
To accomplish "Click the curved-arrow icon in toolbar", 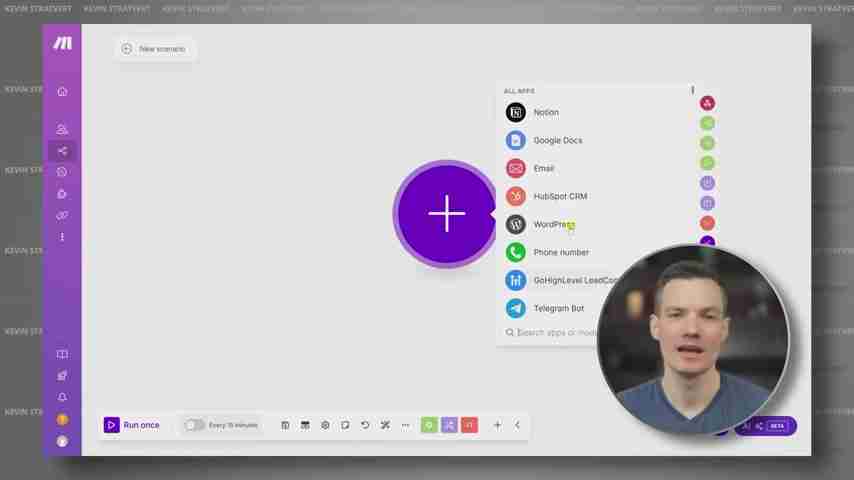I will tap(365, 425).
